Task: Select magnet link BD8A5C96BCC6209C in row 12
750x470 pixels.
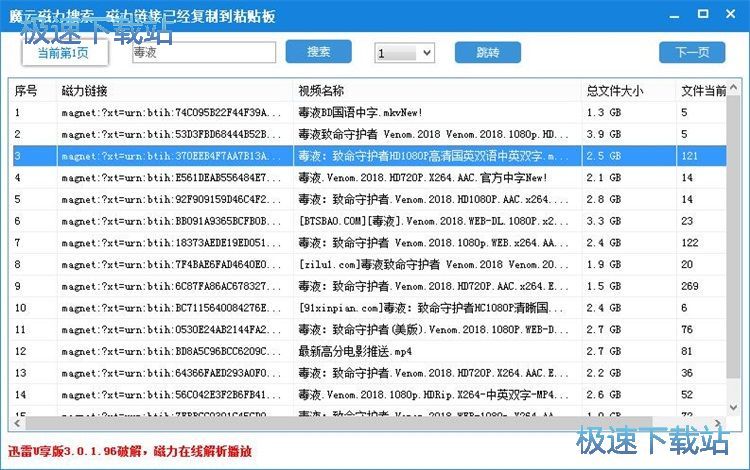Action: click(171, 351)
